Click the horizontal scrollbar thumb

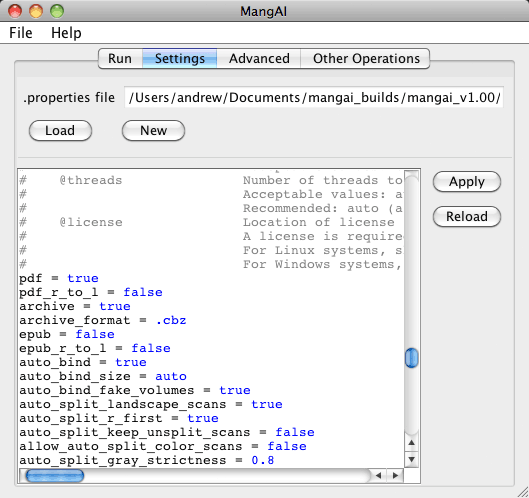pos(55,476)
